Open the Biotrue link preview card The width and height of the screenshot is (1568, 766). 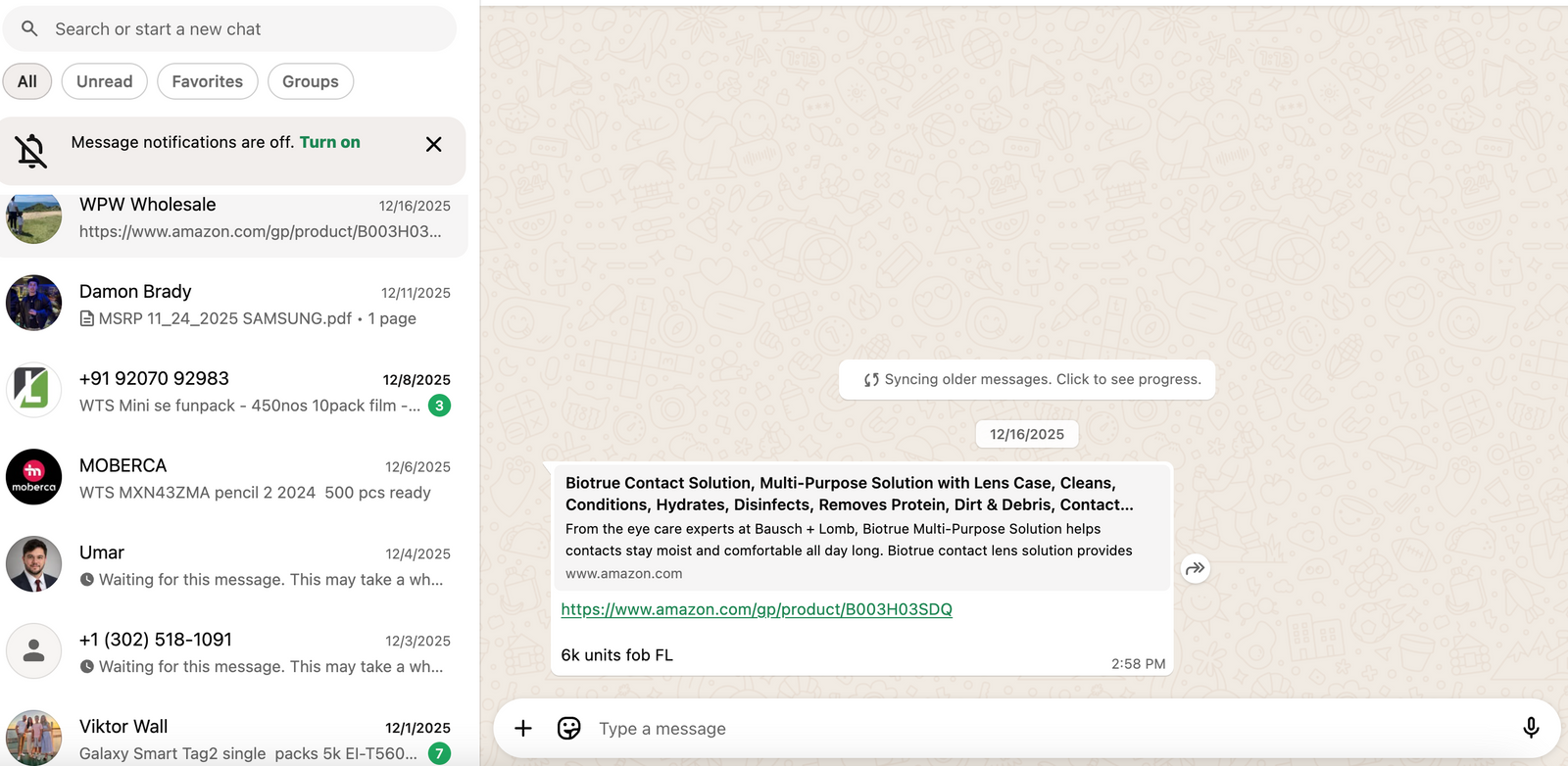[x=862, y=527]
